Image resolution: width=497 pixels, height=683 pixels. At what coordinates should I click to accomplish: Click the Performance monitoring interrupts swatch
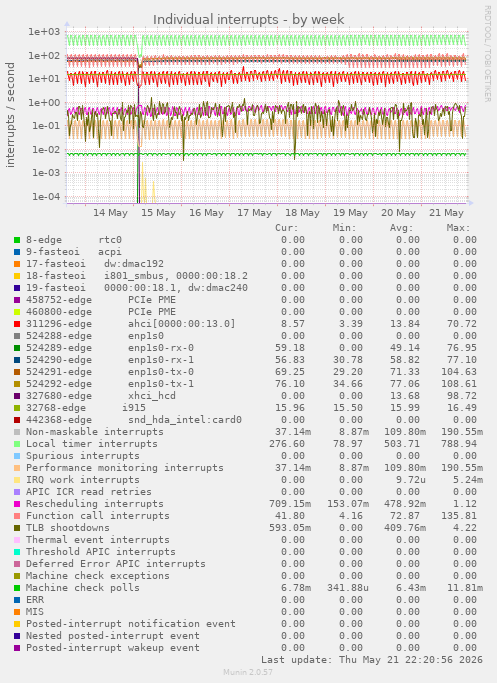pos(17,468)
